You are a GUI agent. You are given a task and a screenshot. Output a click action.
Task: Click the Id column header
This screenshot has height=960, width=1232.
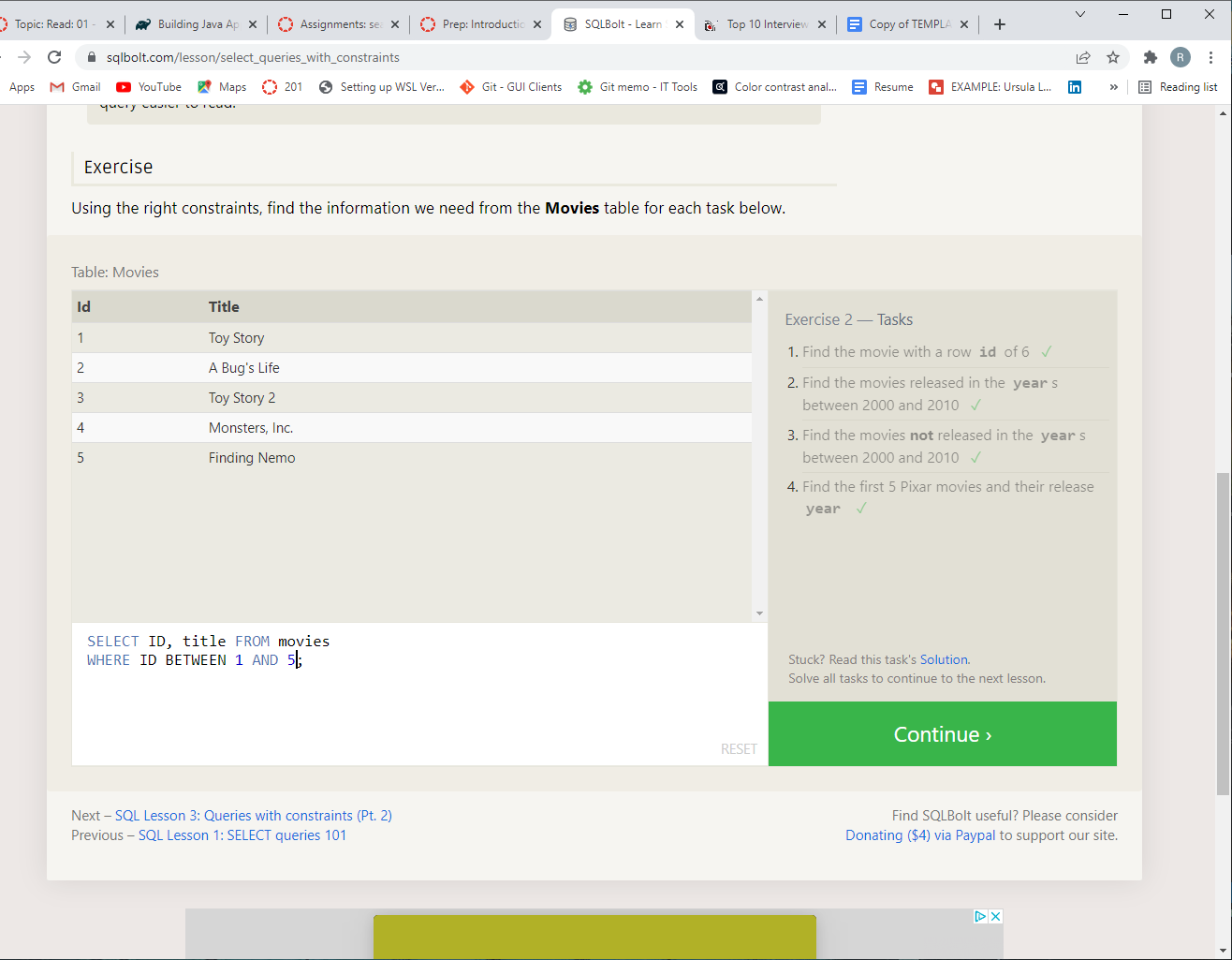click(x=83, y=306)
